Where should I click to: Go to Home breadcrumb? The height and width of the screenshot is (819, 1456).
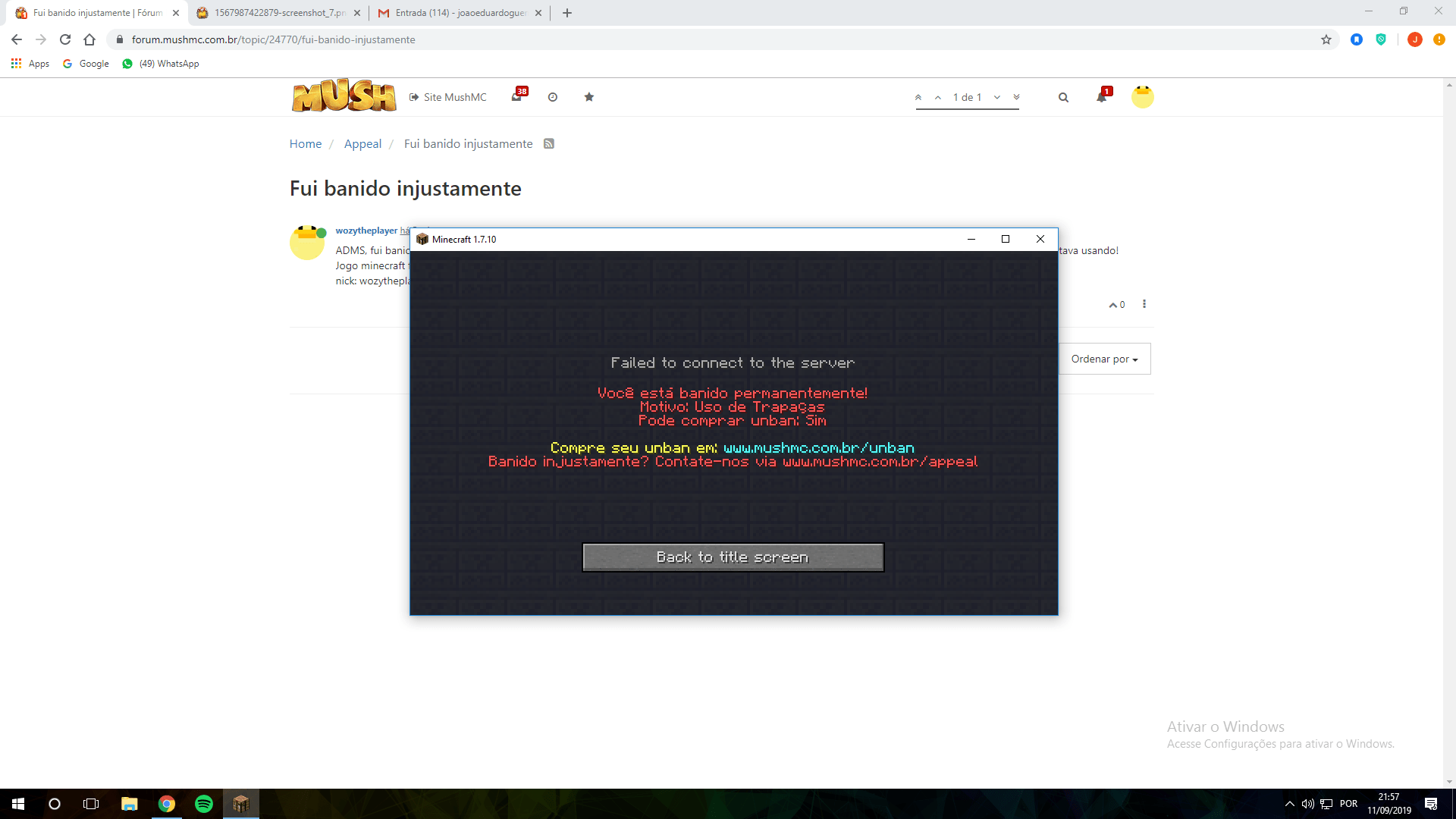coord(306,144)
